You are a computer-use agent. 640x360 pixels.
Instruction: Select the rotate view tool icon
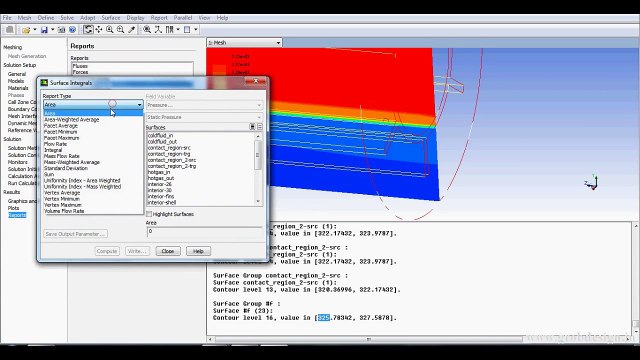88,29
